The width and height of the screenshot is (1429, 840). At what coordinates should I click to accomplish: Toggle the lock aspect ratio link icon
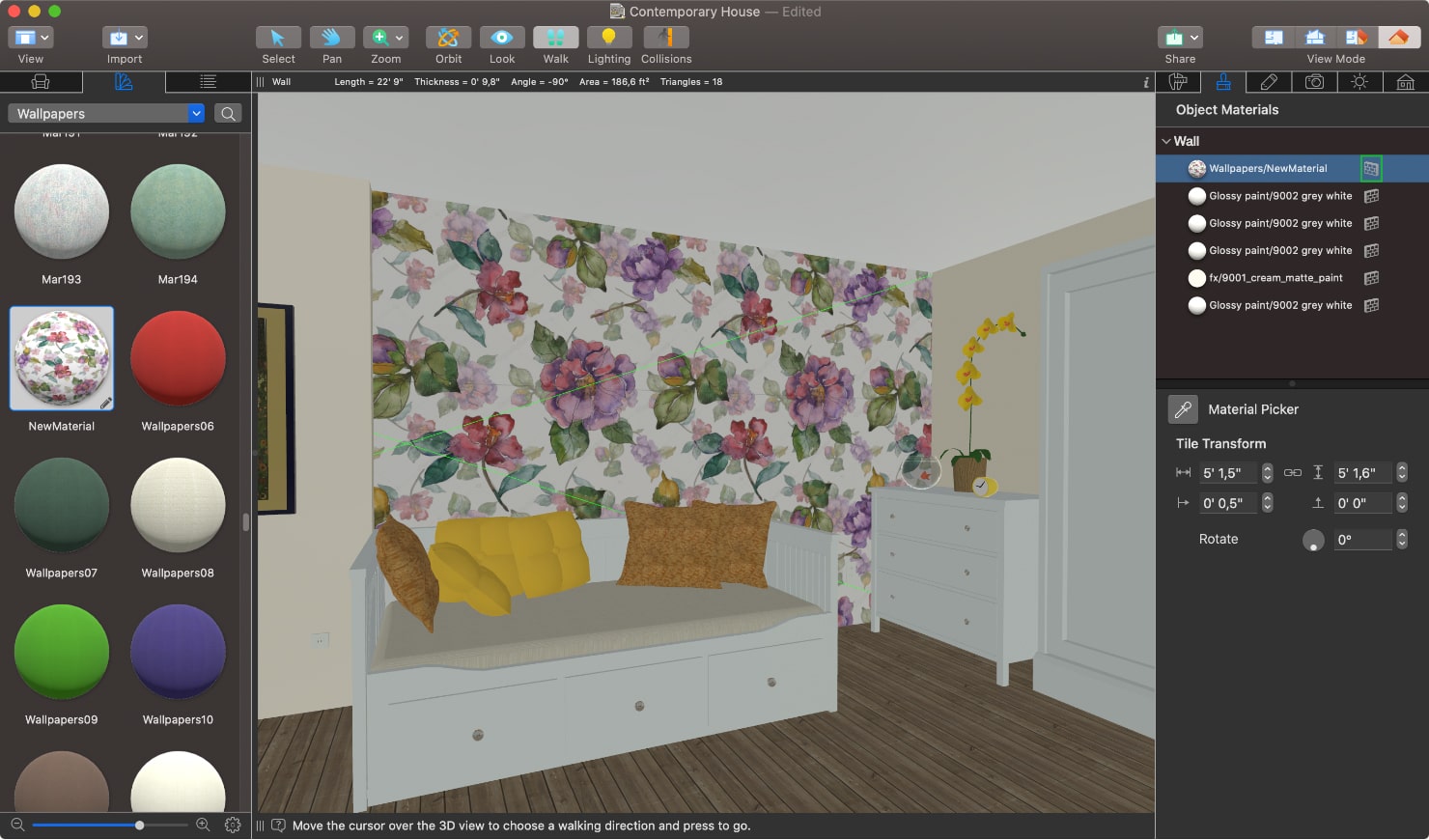pyautogui.click(x=1293, y=472)
